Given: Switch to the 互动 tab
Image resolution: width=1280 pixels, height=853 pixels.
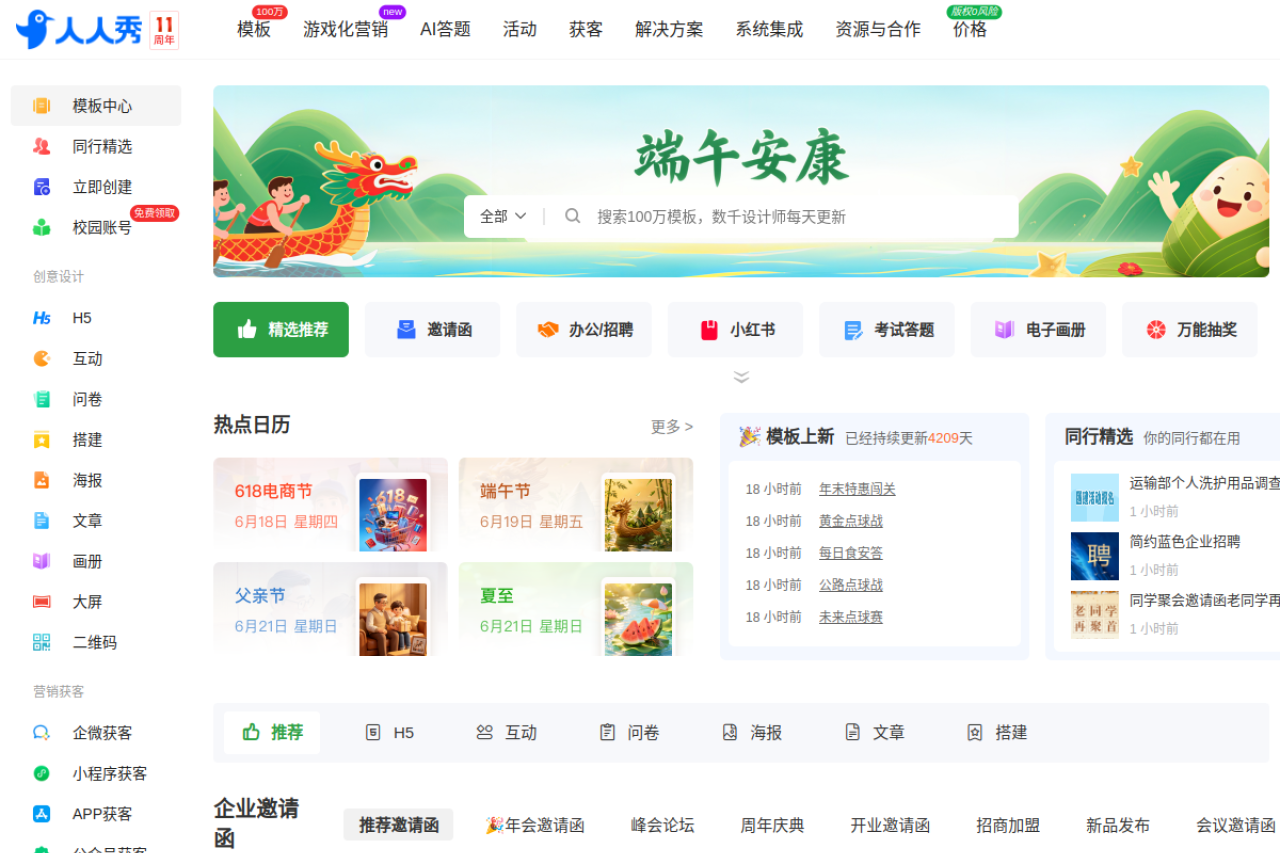Looking at the screenshot, I should 507,733.
